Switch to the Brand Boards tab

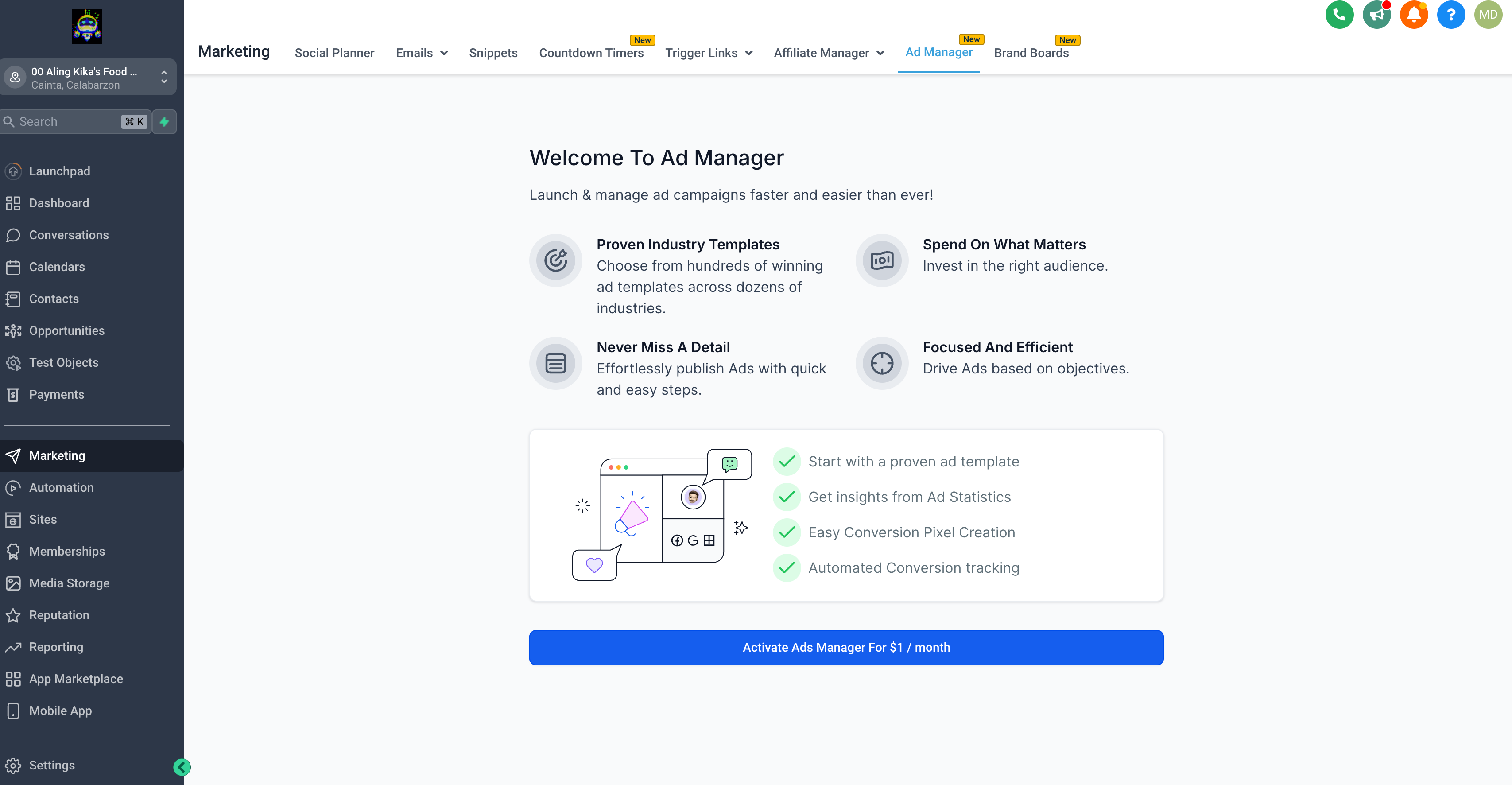tap(1031, 53)
